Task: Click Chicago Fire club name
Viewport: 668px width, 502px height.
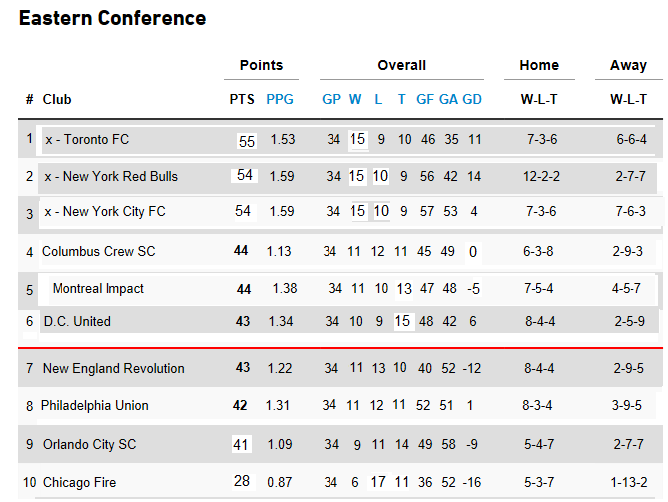Action: click(x=79, y=483)
